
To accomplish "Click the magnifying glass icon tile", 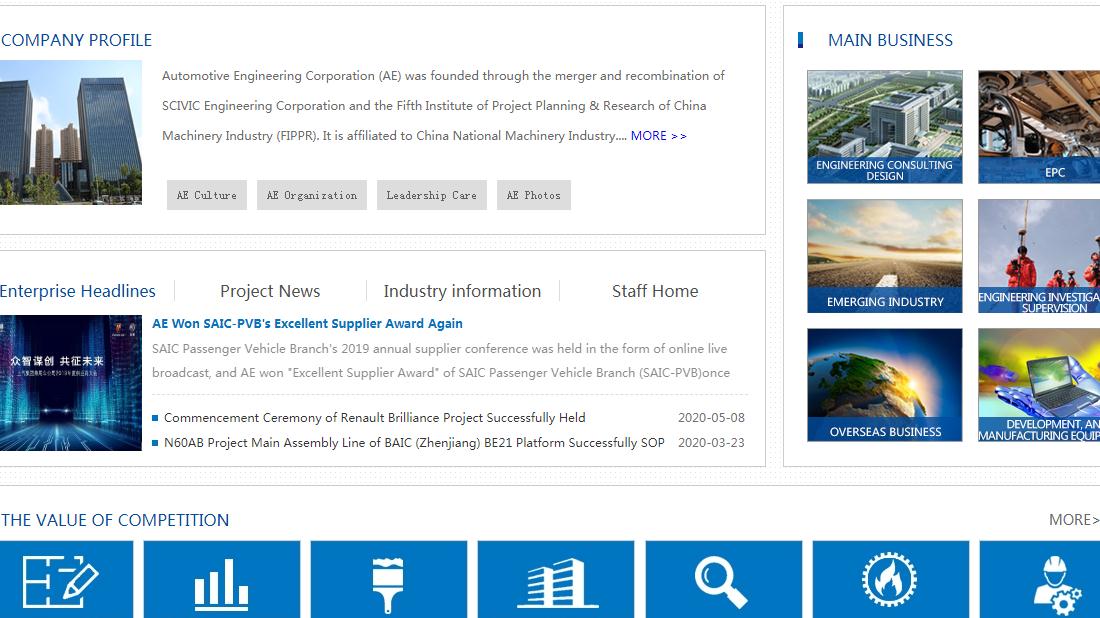I will [723, 580].
